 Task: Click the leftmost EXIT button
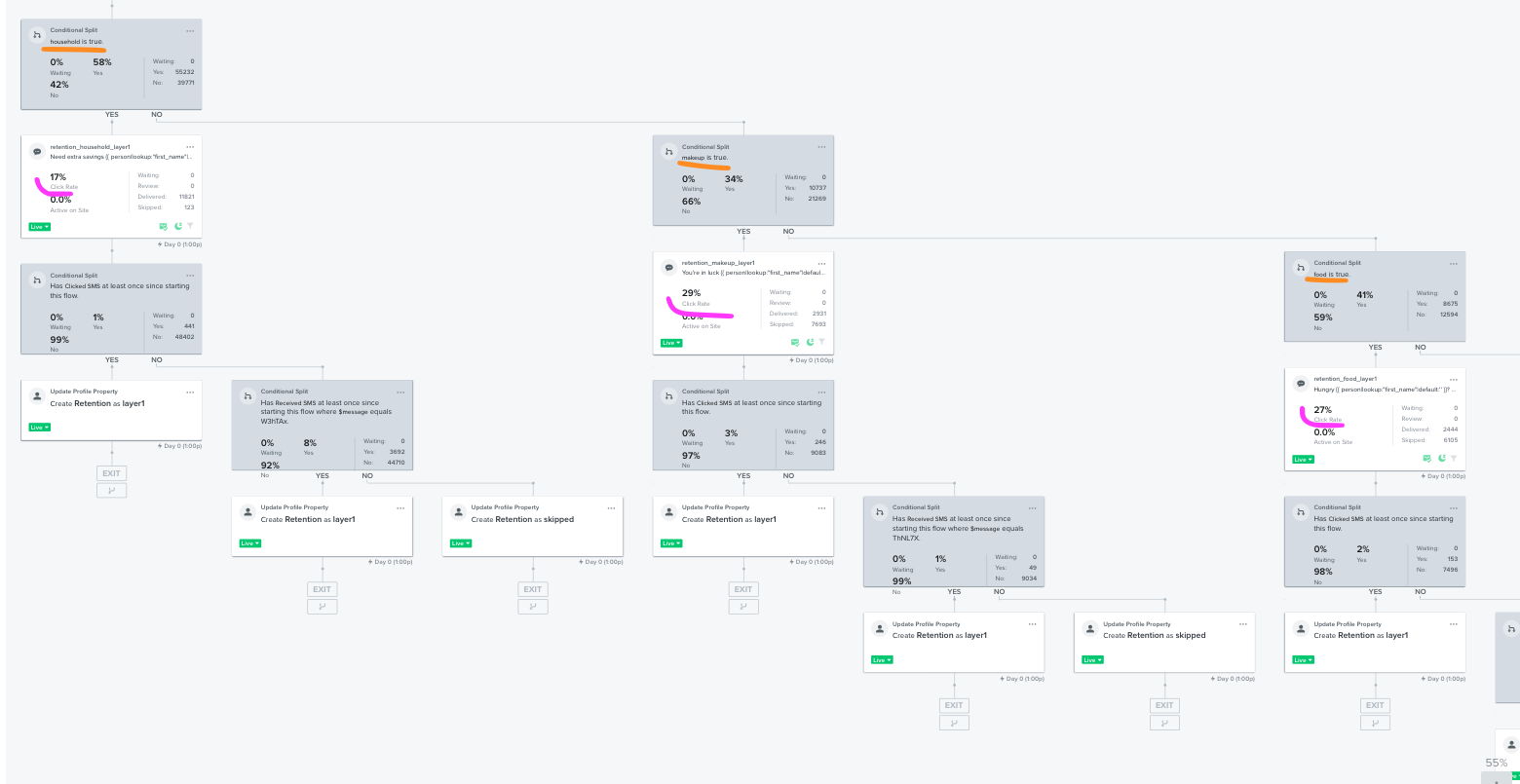coord(111,473)
